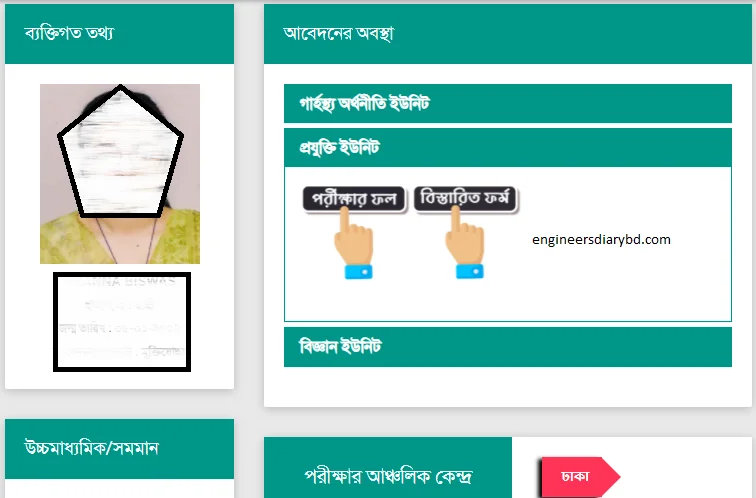Expand the বিজ্ঞান ইউনিট section
The image size is (756, 498).
tap(508, 347)
